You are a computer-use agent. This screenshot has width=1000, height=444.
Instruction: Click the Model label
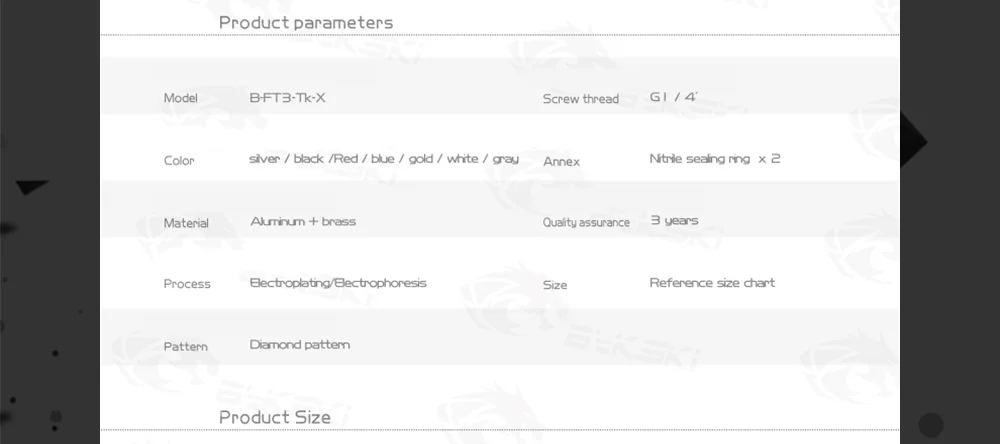[x=181, y=98]
